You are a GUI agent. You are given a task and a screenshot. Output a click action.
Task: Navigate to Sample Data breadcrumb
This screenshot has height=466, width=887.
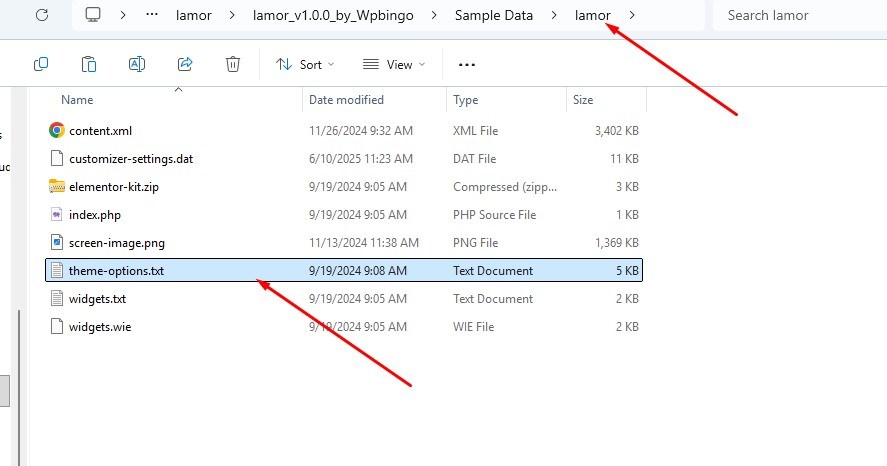click(x=493, y=15)
